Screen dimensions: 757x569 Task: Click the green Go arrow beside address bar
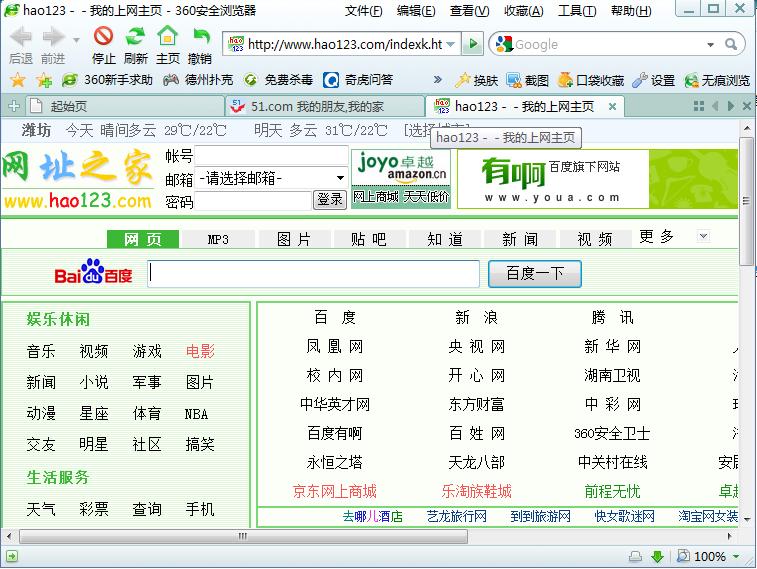click(473, 44)
